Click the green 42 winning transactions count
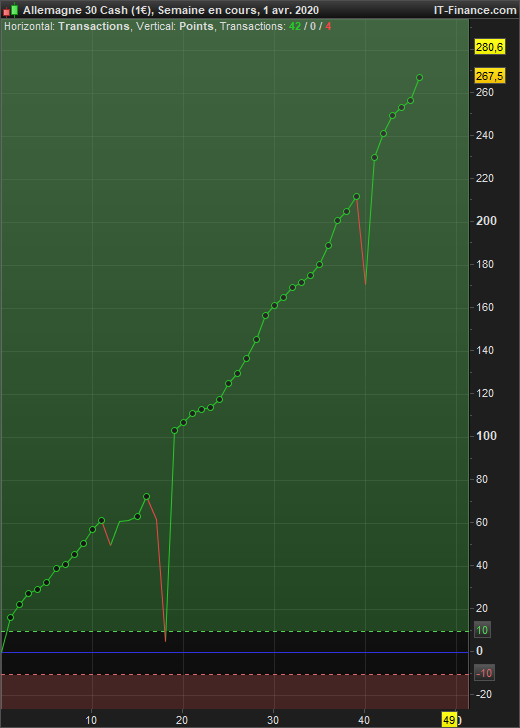 (294, 26)
